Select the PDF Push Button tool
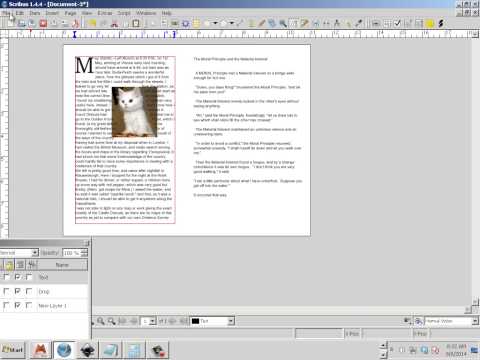The width and height of the screenshot is (480, 360). point(376,23)
